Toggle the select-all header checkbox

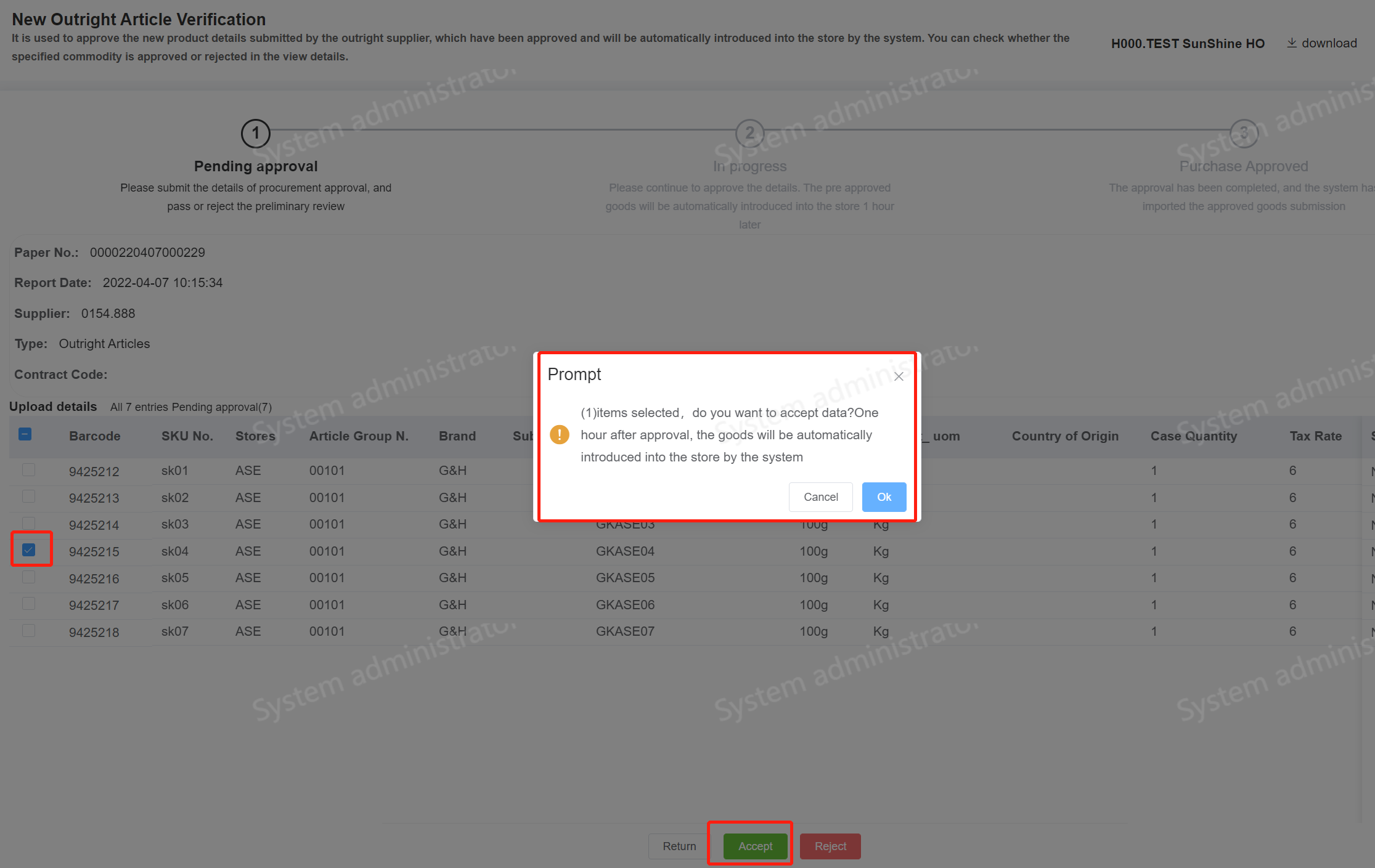point(25,434)
